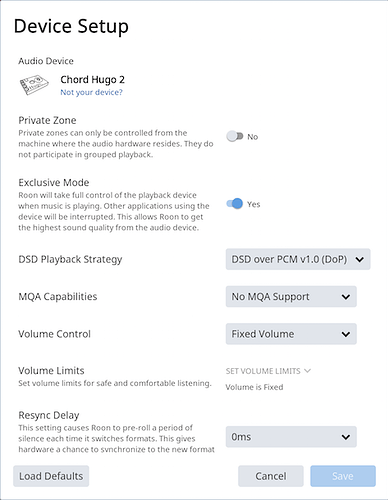
Task: Expand SET VOLUME LIMITS
Action: (x=268, y=371)
